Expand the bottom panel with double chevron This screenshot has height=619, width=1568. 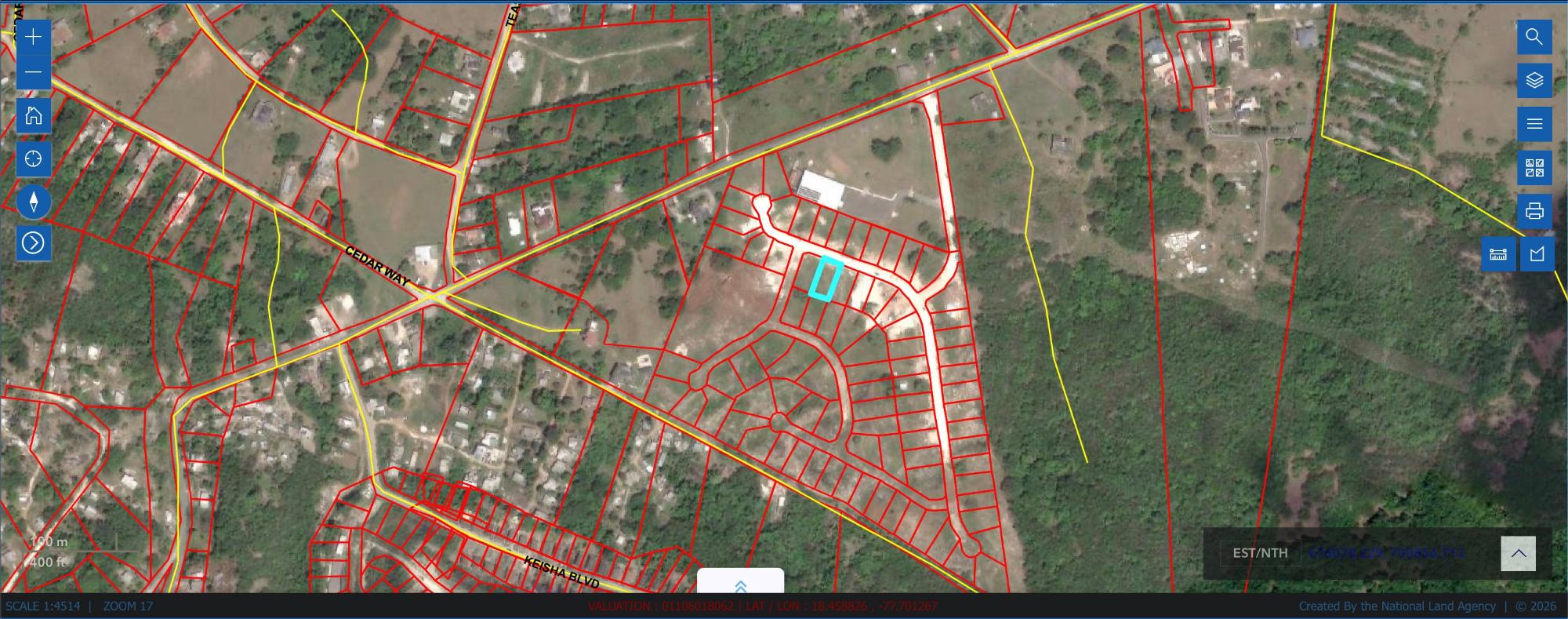click(x=740, y=586)
